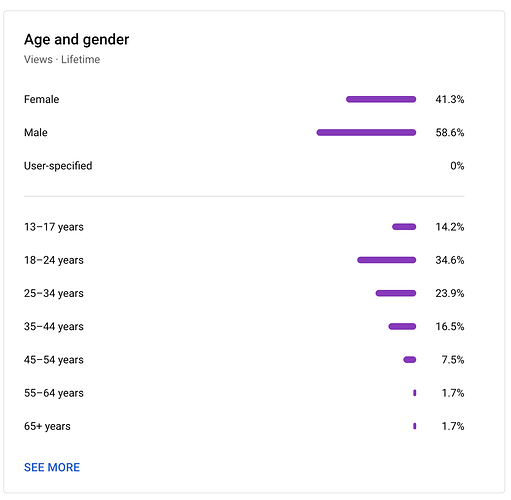Select the Male row label
The height and width of the screenshot is (500, 511).
point(36,133)
